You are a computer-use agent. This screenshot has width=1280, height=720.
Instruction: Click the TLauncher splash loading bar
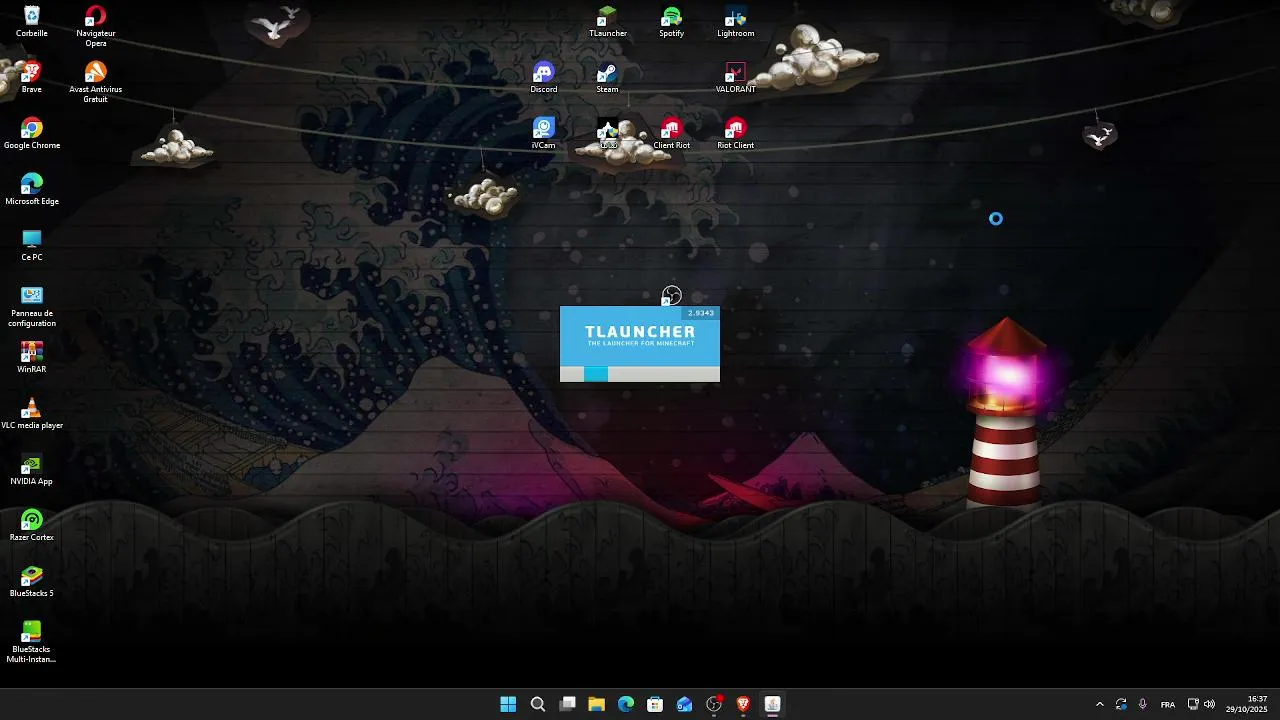coord(640,374)
